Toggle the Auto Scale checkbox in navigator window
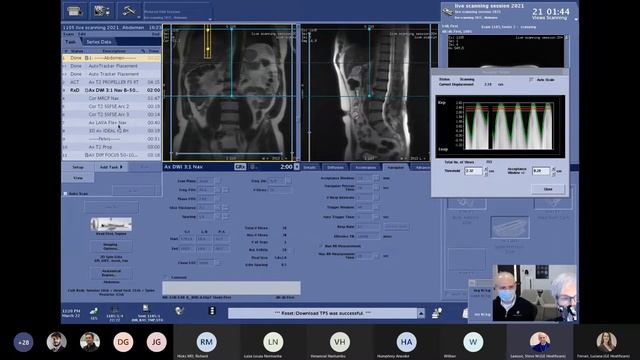 [x=531, y=80]
